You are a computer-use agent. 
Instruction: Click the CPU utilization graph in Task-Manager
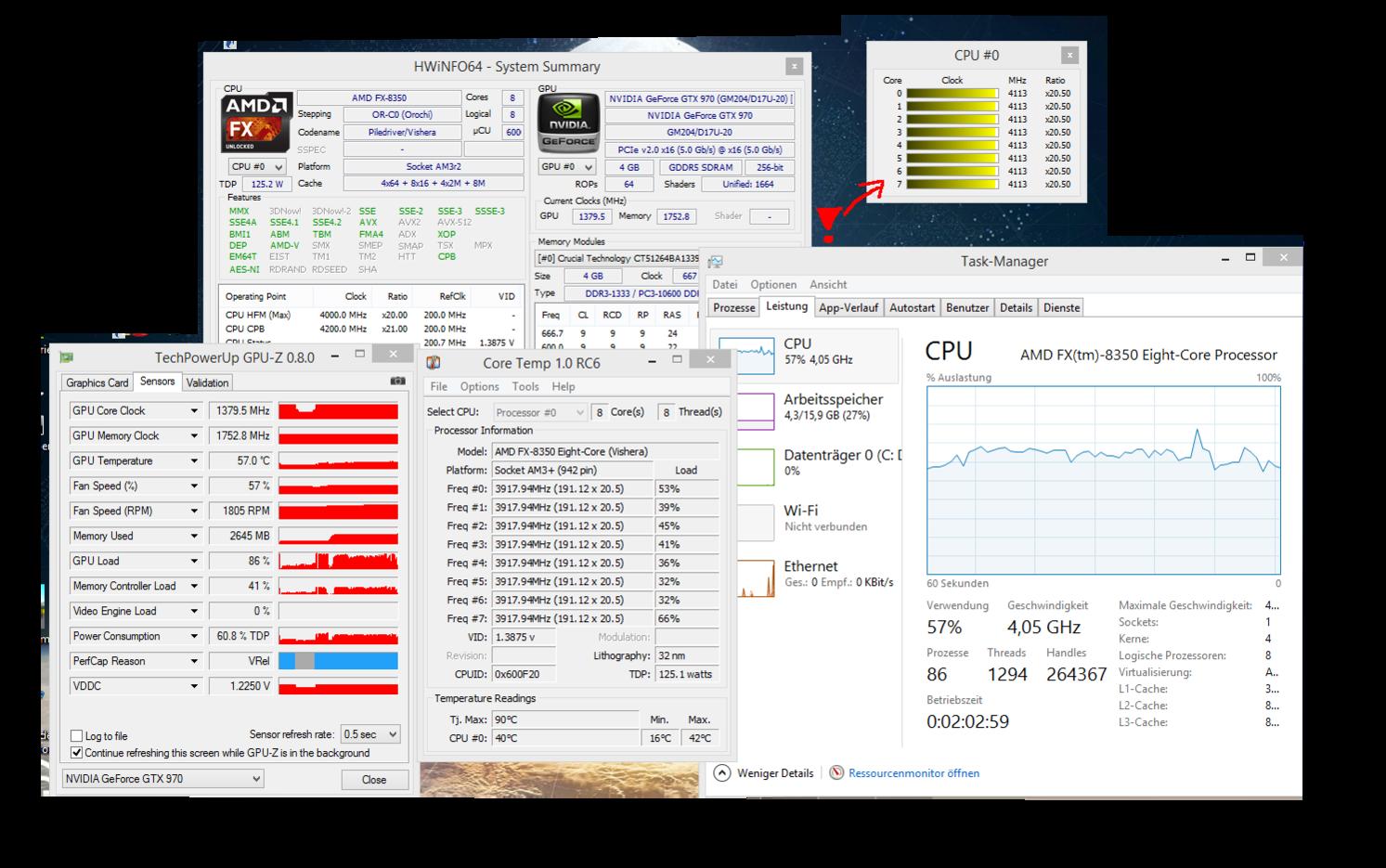point(1103,481)
